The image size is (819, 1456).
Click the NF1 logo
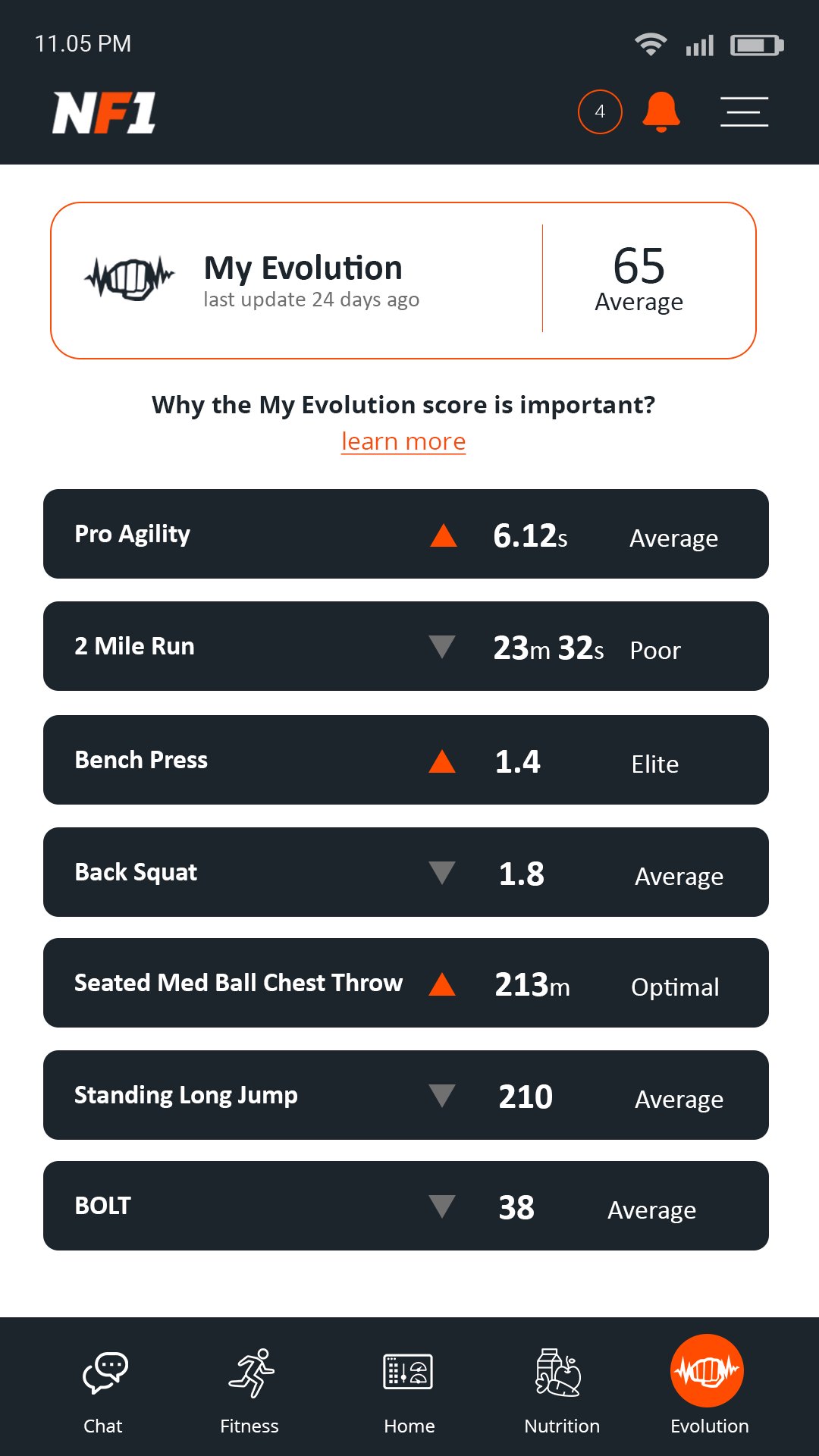104,113
